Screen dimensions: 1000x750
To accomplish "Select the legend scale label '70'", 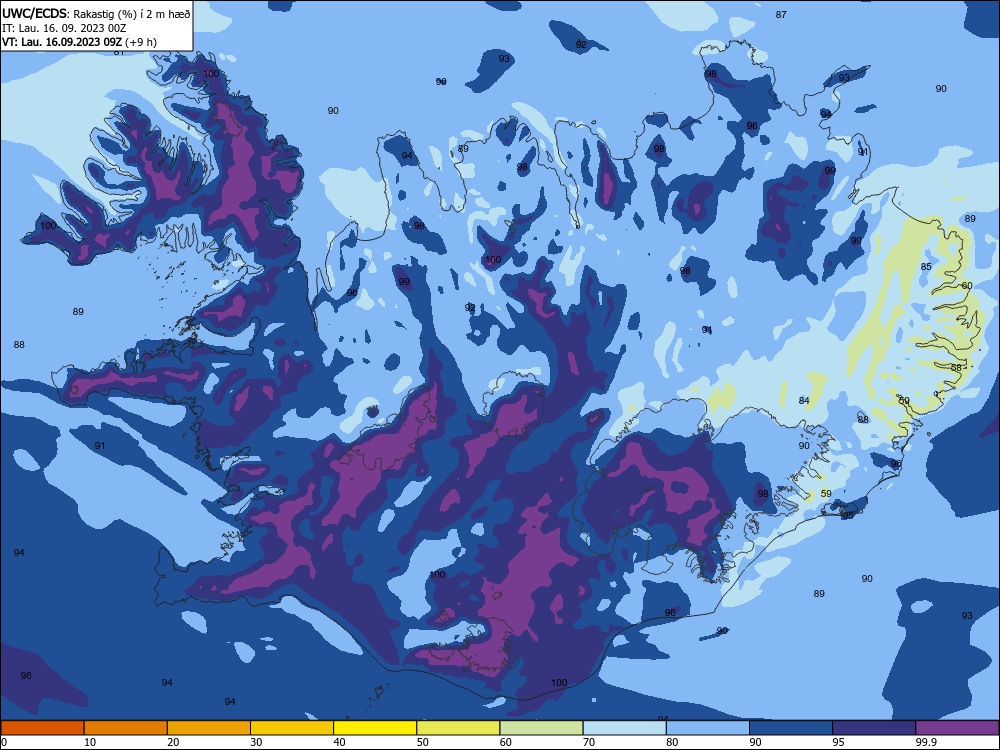I will click(x=589, y=742).
